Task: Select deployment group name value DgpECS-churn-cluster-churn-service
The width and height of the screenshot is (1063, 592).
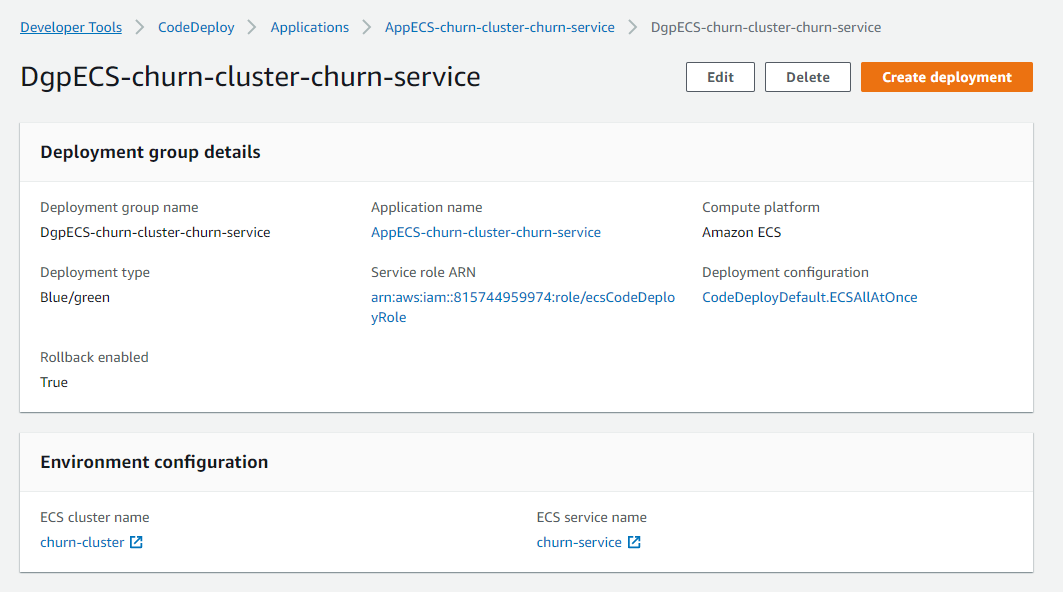Action: pos(155,233)
